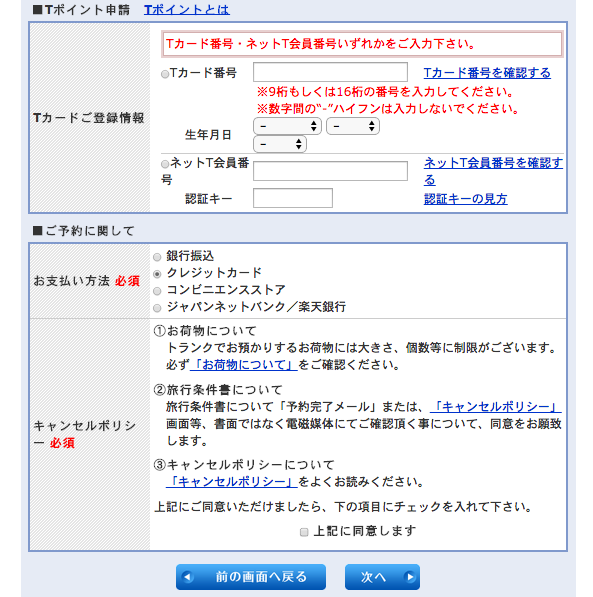
Task: Click the red Tカード番号・ネットT会員番号 notice text
Action: [x=321, y=44]
